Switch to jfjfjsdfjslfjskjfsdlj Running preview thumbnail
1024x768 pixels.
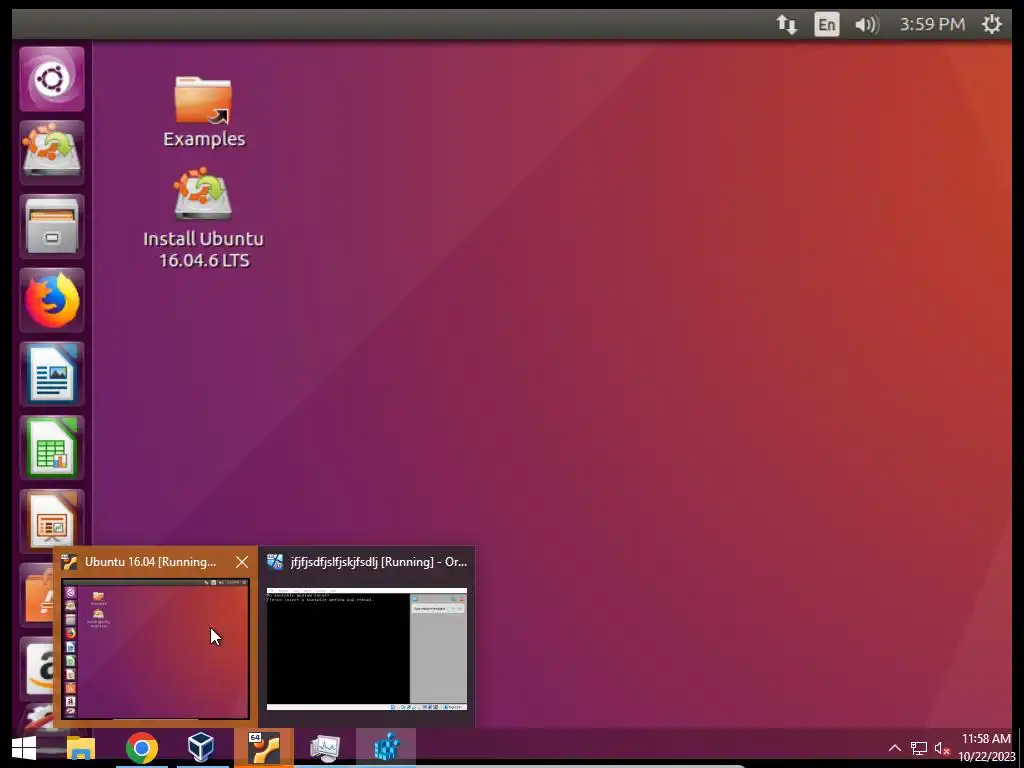(367, 648)
